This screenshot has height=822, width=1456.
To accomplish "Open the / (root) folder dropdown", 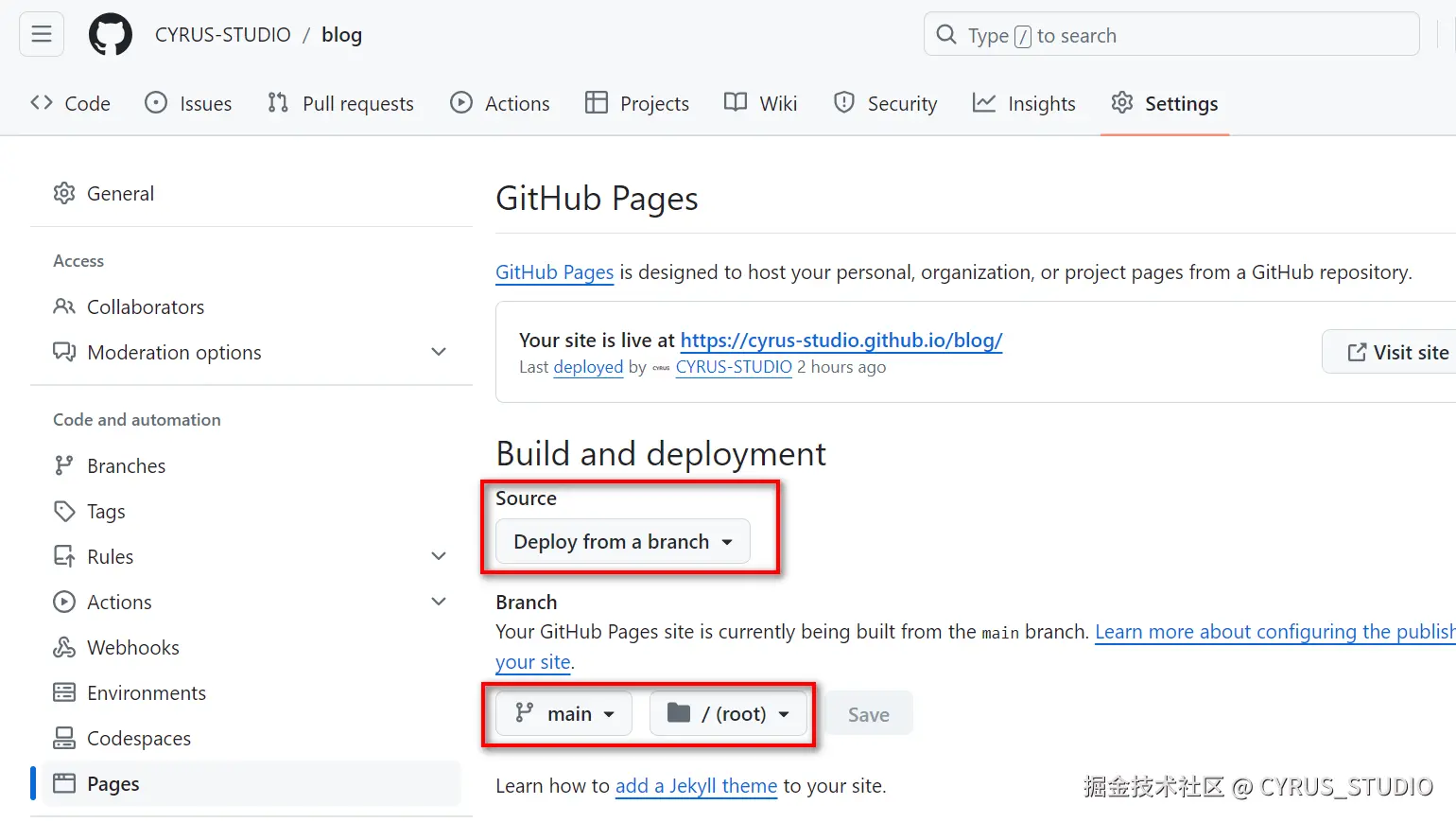I will pos(728,713).
